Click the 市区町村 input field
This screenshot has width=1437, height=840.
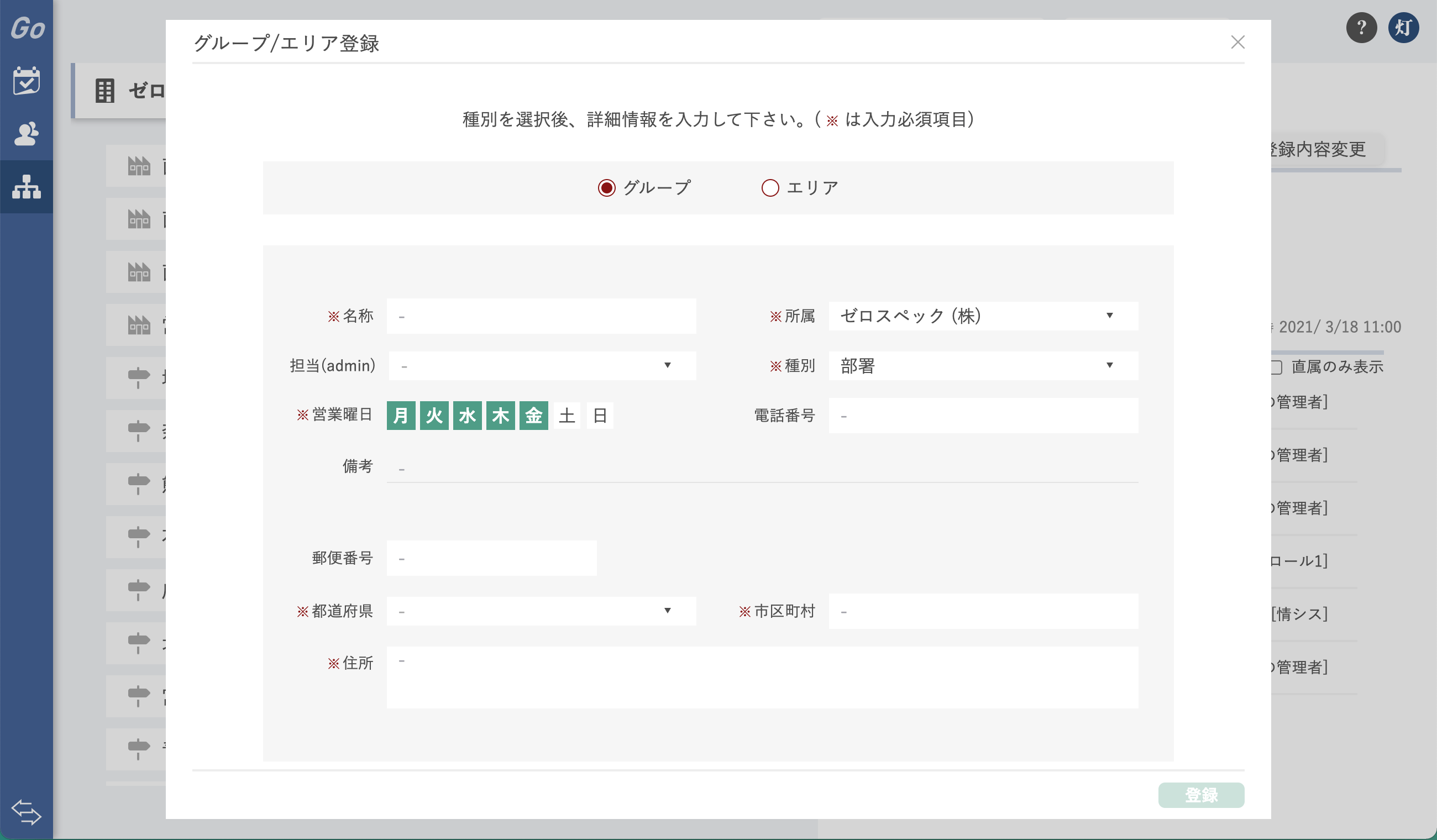(x=983, y=611)
